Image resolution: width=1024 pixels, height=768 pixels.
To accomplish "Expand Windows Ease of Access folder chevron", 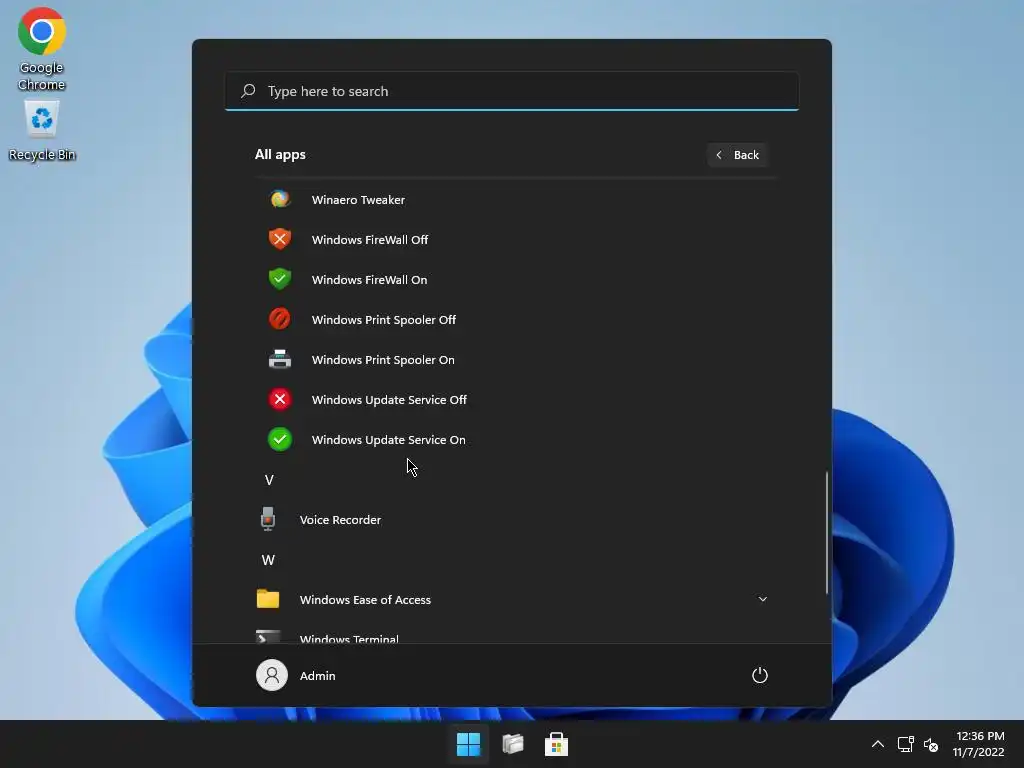I will 762,599.
